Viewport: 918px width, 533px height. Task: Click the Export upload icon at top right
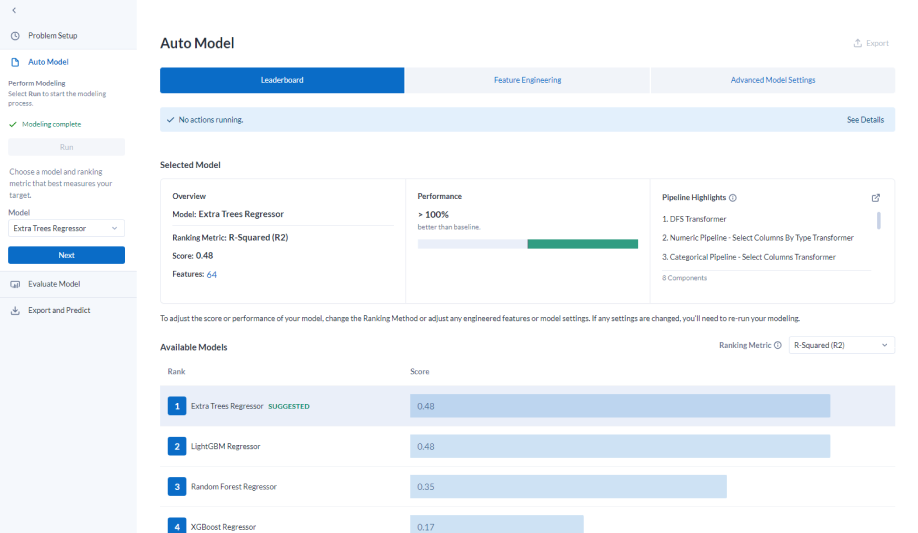[x=858, y=43]
